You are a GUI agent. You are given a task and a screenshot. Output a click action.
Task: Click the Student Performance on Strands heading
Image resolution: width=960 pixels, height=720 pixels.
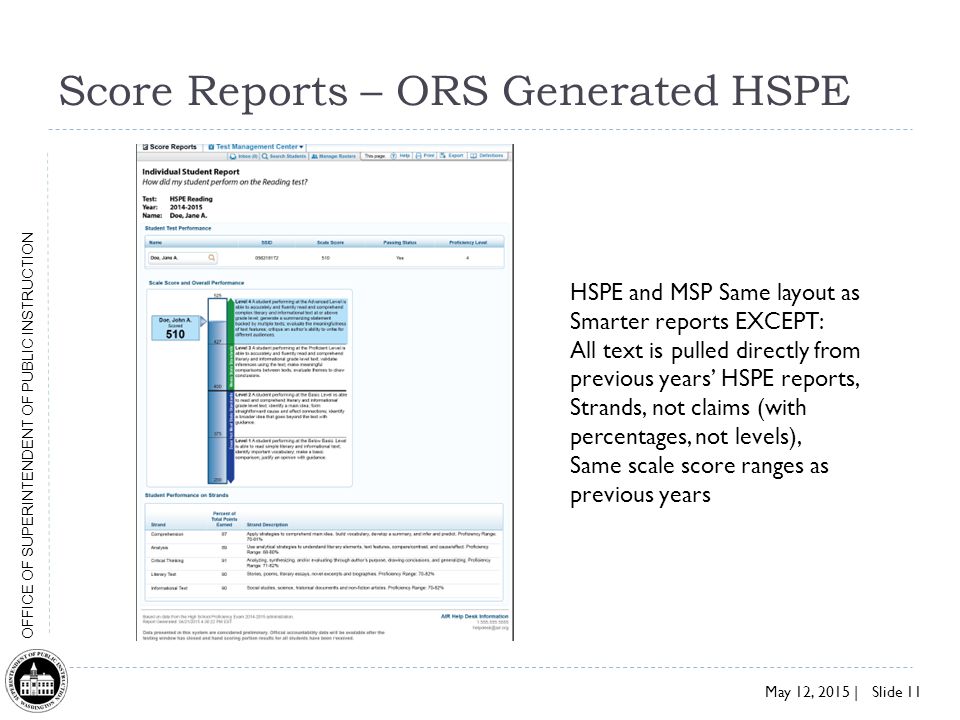186,495
